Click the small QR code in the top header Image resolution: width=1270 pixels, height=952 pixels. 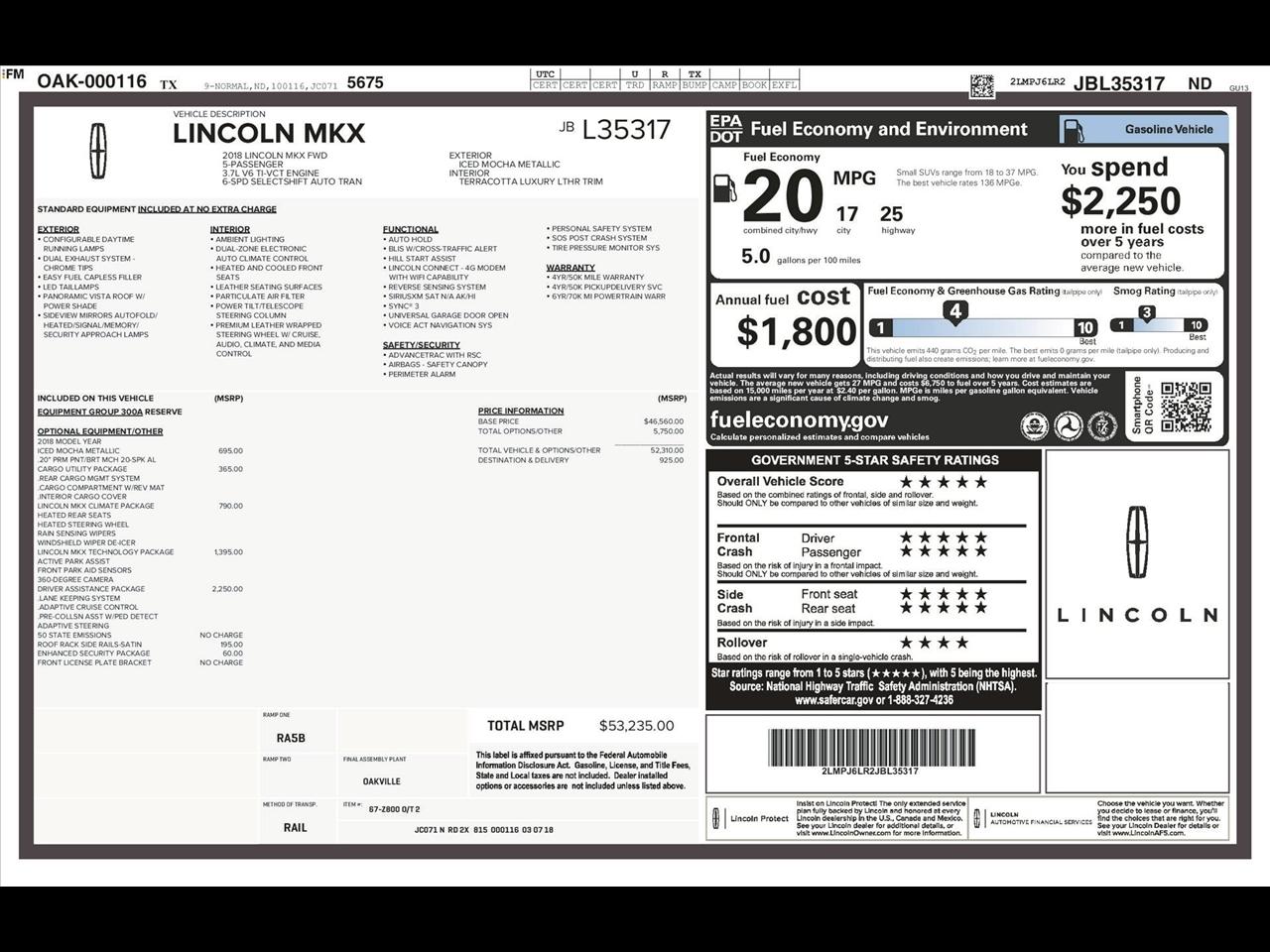pyautogui.click(x=981, y=85)
